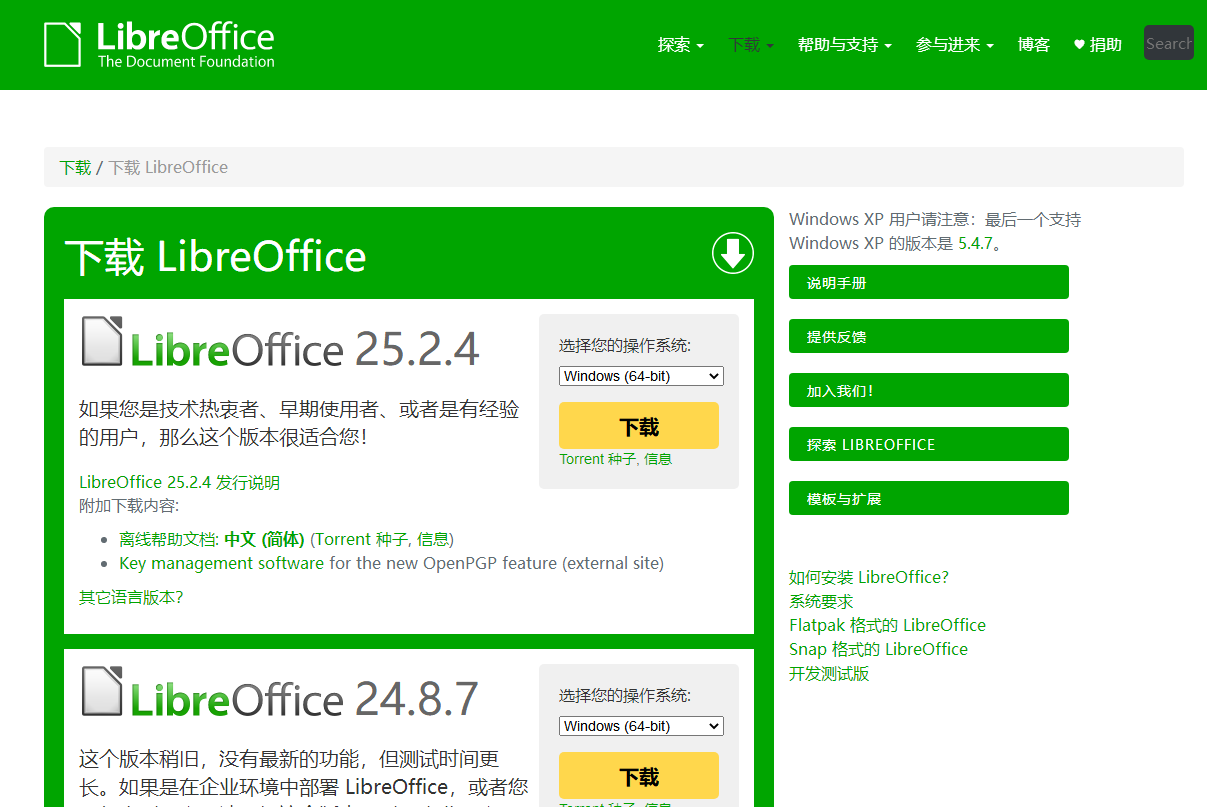This screenshot has height=807, width=1207.
Task: Go to the 博客 page
Action: coord(1034,45)
